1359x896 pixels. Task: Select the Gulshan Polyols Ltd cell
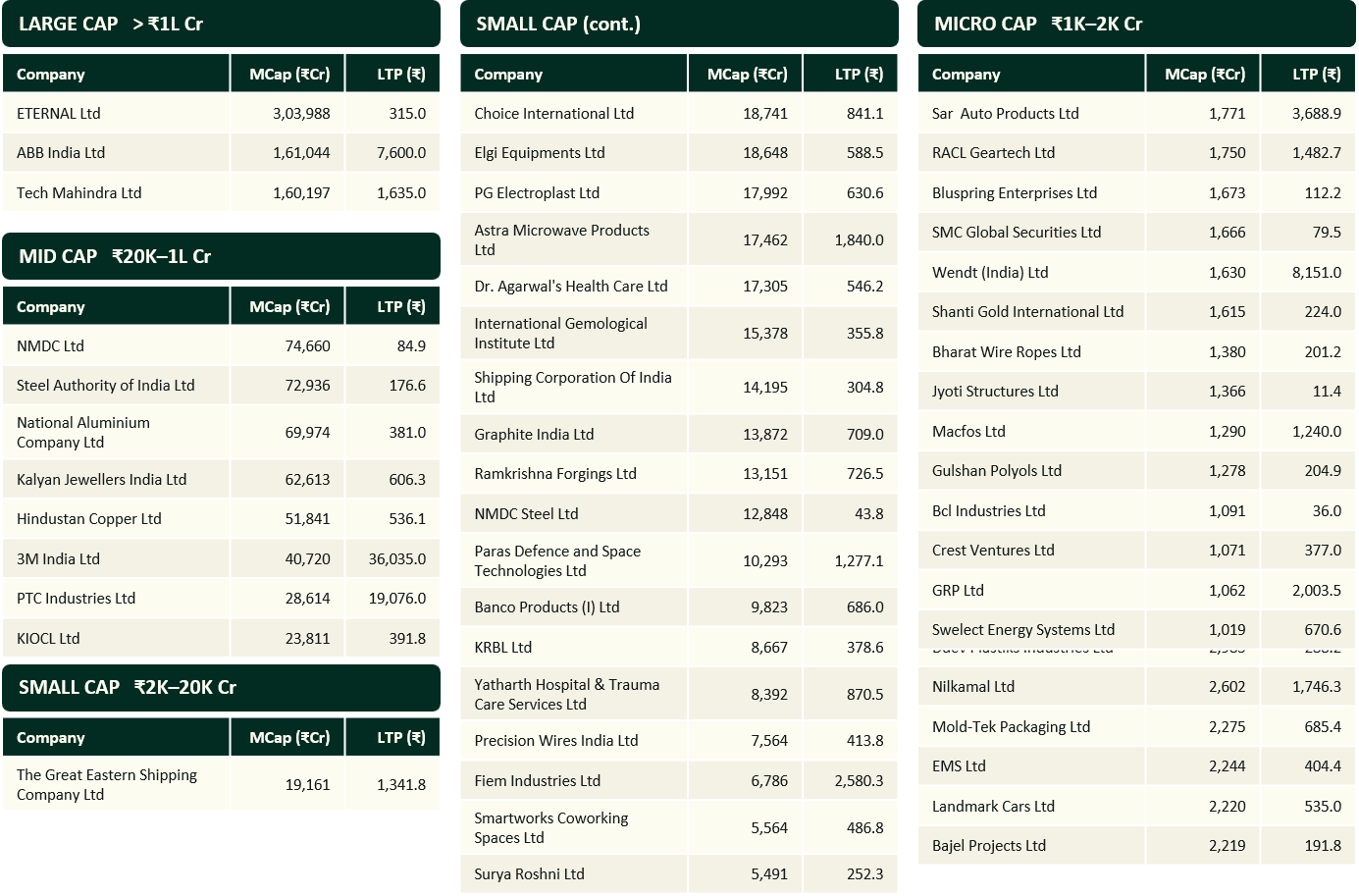1031,471
